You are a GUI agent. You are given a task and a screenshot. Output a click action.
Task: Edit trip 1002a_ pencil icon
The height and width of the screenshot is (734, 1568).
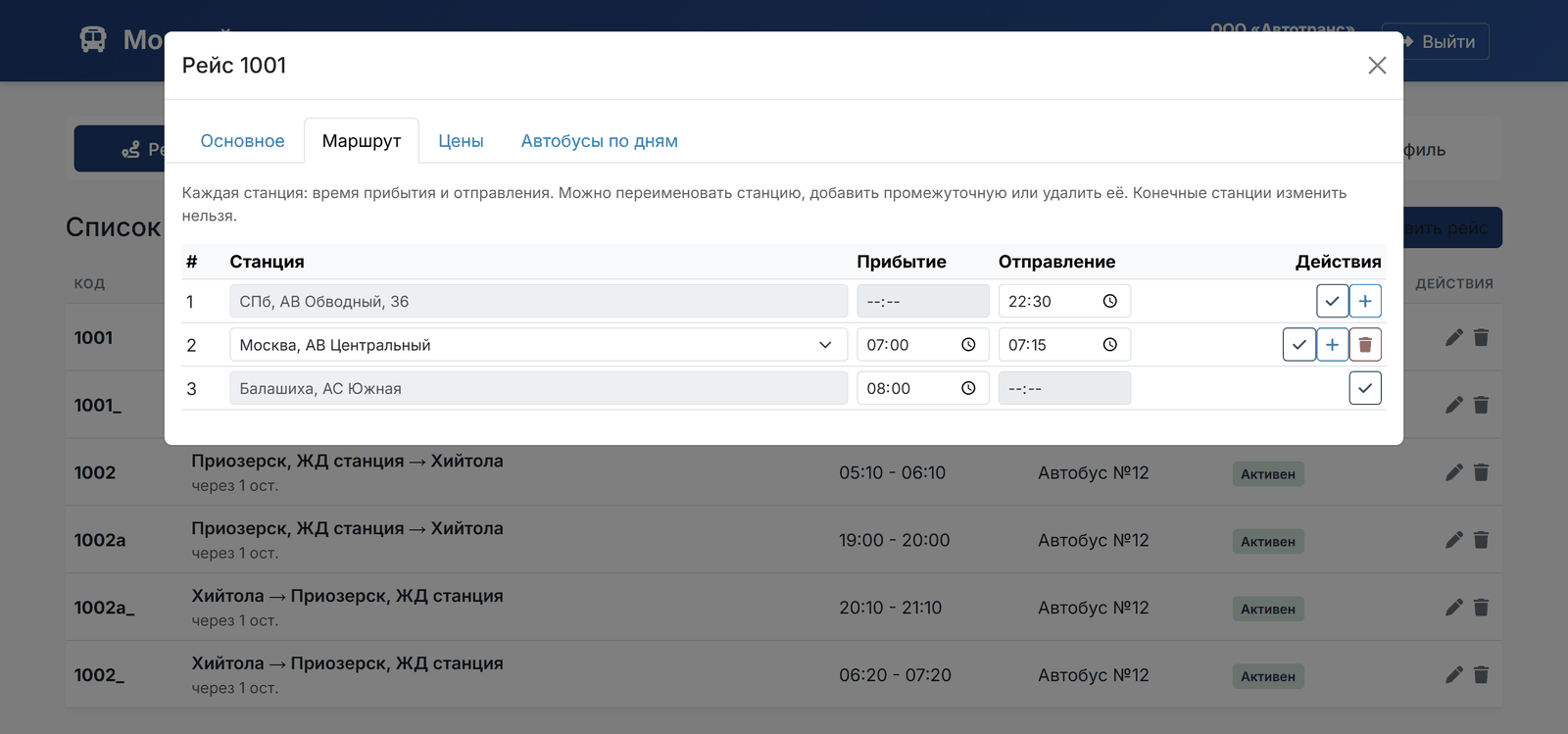click(x=1454, y=608)
